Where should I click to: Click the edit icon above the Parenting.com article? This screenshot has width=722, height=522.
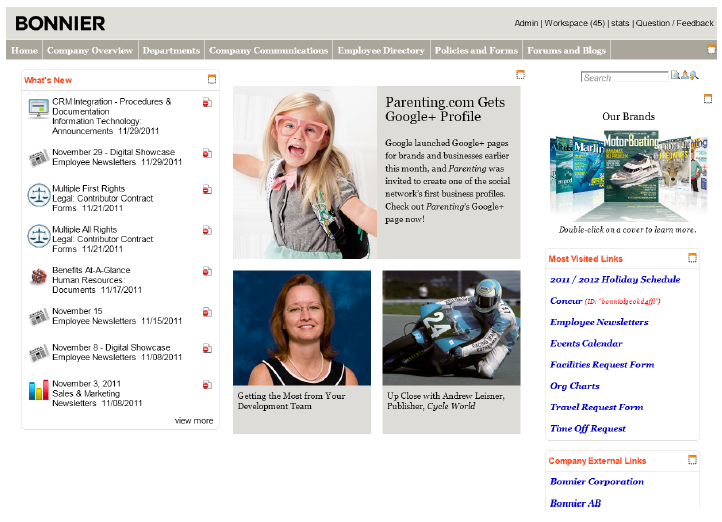pyautogui.click(x=520, y=75)
